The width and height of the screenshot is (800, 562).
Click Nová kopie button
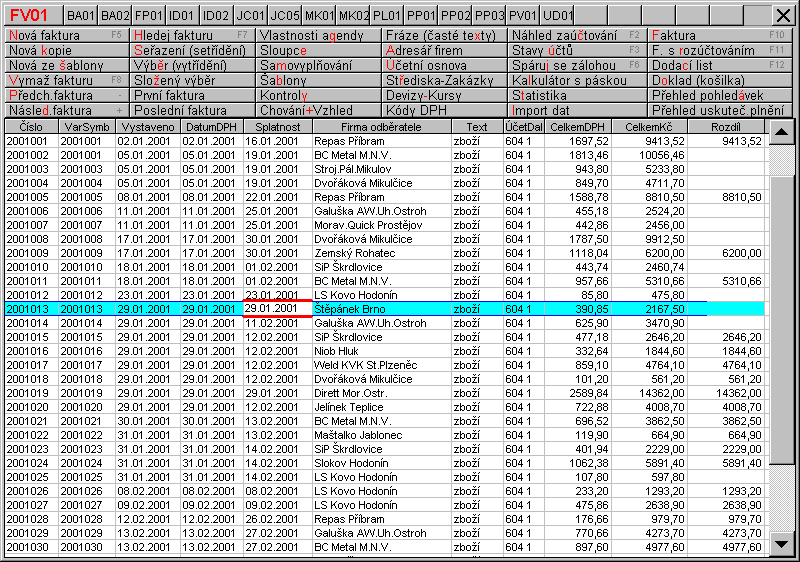(66, 50)
